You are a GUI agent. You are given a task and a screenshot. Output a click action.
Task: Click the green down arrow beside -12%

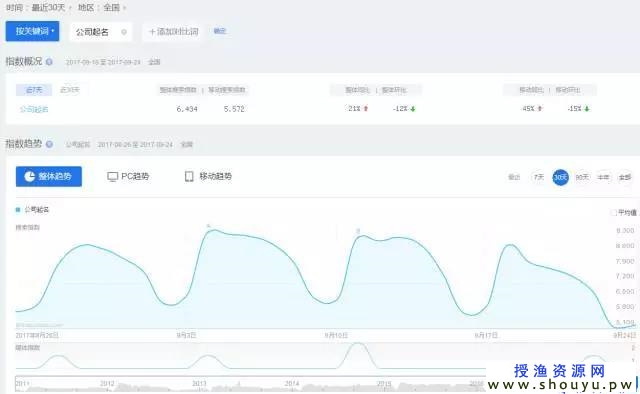pyautogui.click(x=413, y=109)
